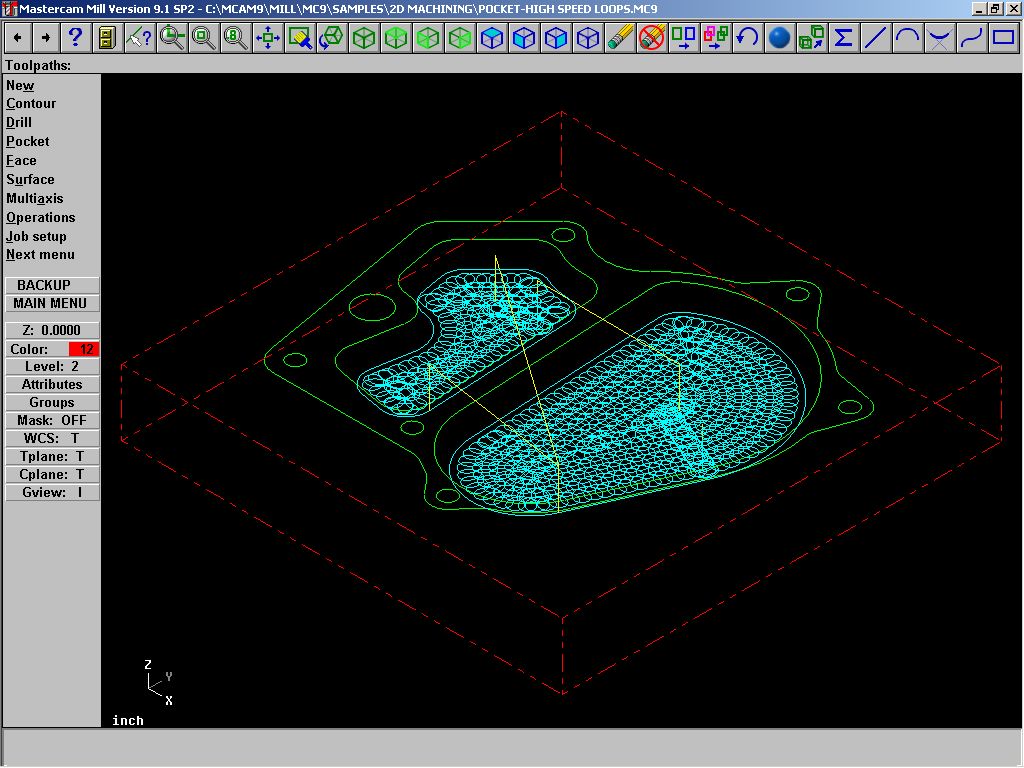The width and height of the screenshot is (1024, 768).
Task: Click the Unzoom magnifier icon
Action: [203, 38]
